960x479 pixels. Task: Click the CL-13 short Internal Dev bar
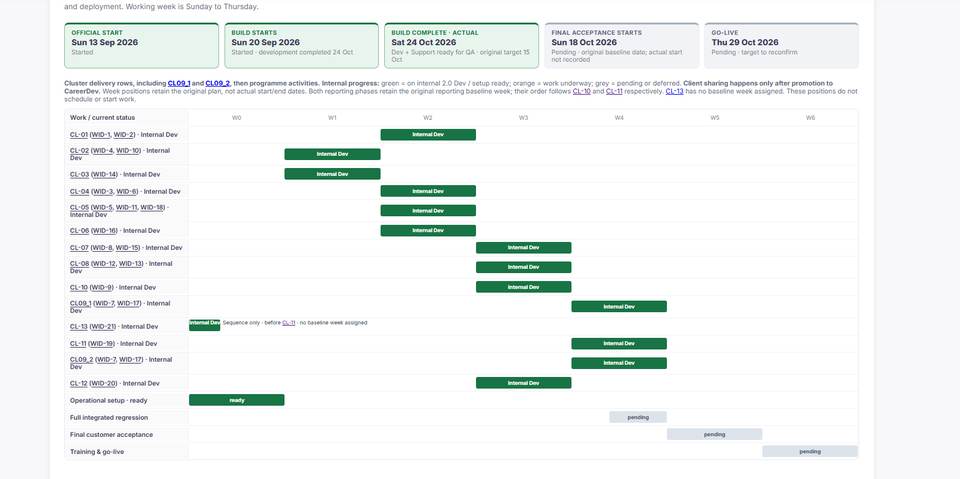pyautogui.click(x=204, y=325)
